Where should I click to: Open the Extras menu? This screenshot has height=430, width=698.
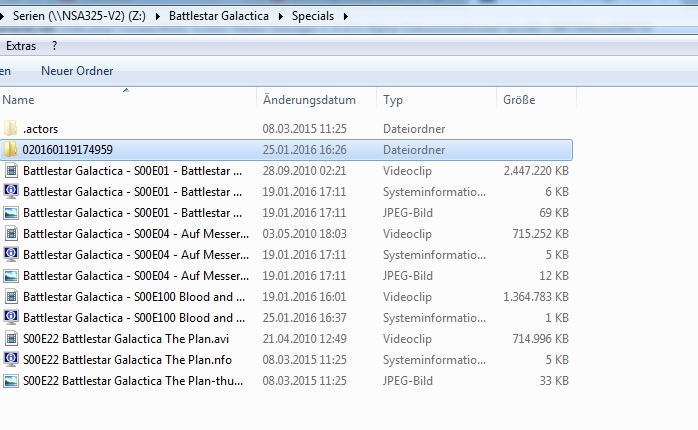pos(21,46)
